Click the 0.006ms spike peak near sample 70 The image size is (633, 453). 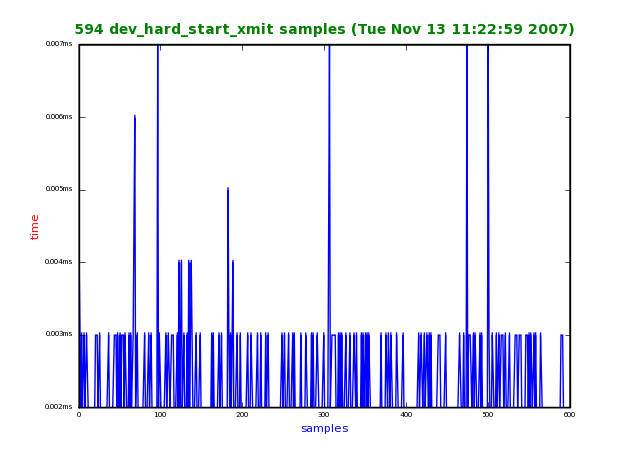pos(135,116)
